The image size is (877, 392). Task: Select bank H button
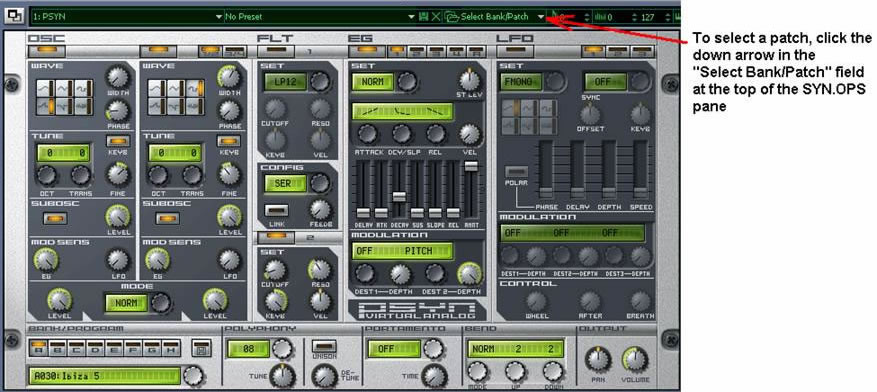click(171, 349)
